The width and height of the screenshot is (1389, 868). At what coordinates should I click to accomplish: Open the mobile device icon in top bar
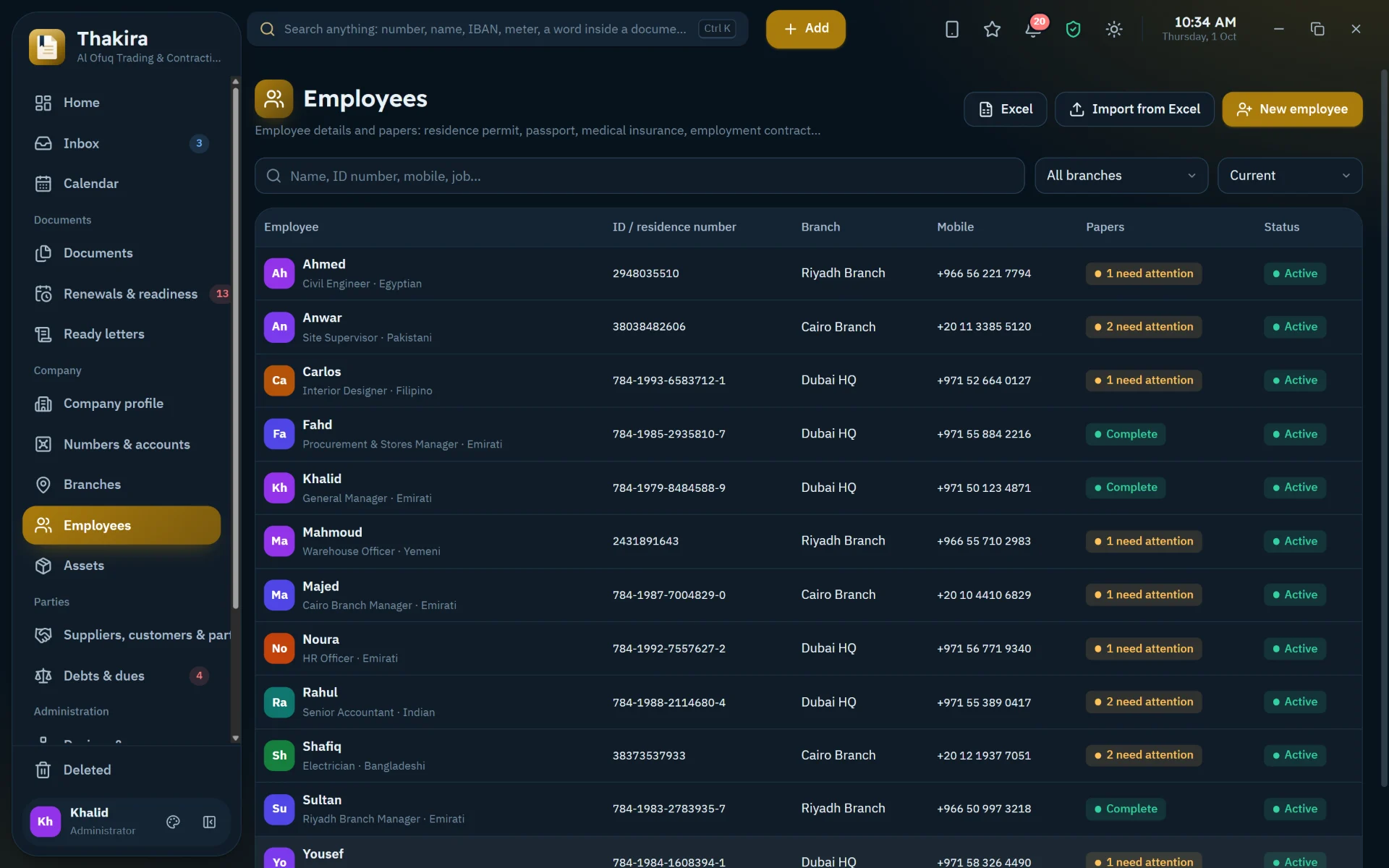tap(951, 29)
